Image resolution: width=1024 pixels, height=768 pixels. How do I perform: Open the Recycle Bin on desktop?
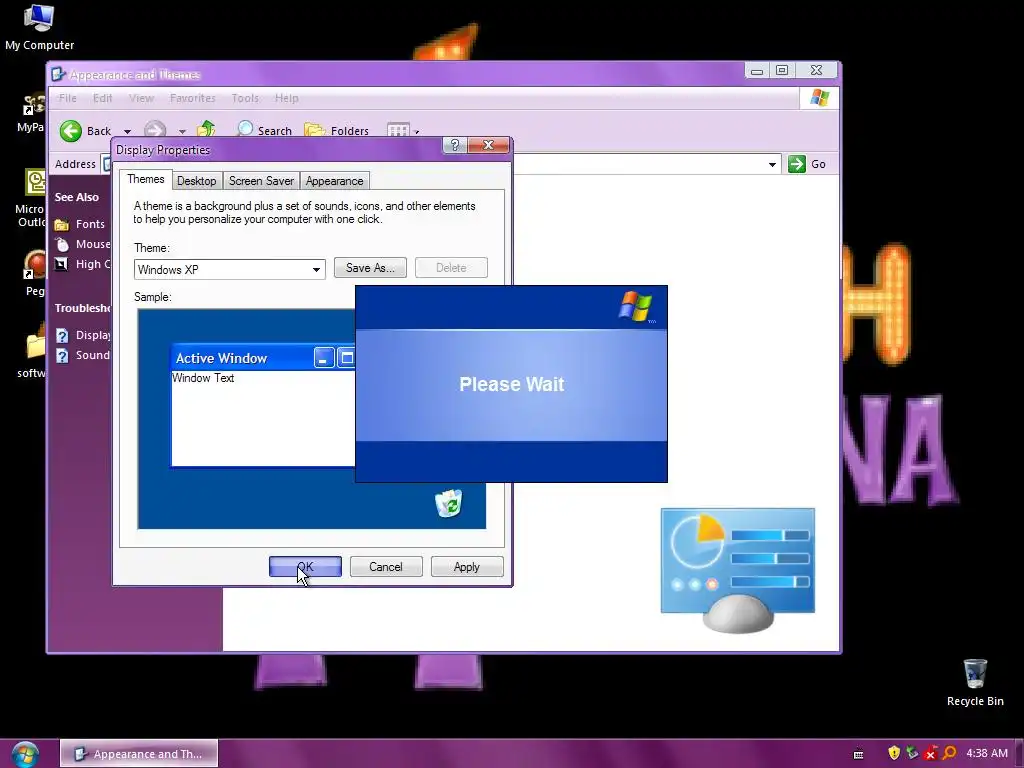[975, 683]
